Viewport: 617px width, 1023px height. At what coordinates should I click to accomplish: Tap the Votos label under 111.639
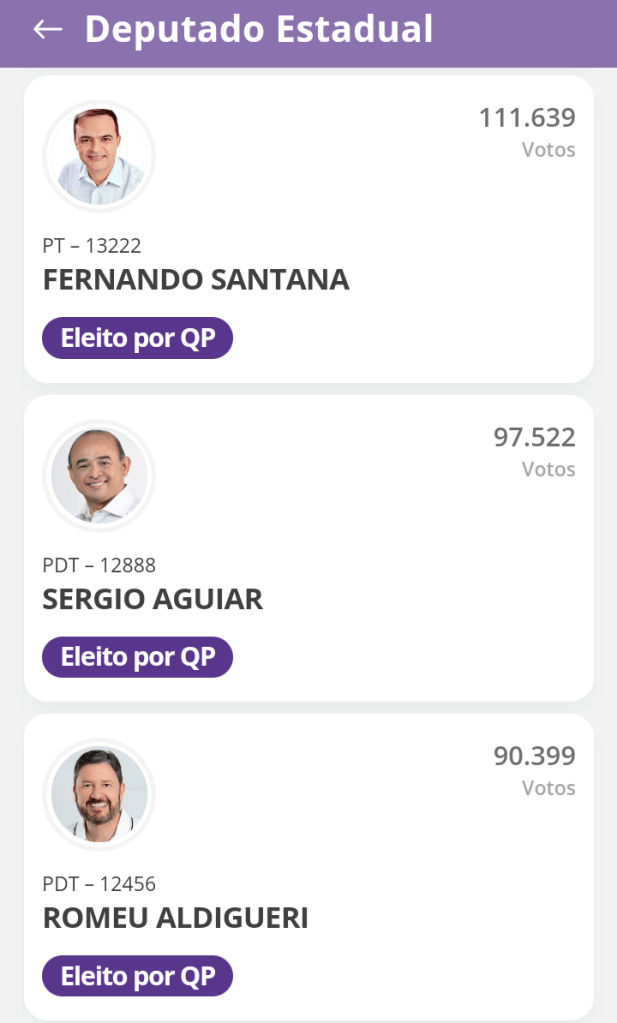tap(548, 150)
